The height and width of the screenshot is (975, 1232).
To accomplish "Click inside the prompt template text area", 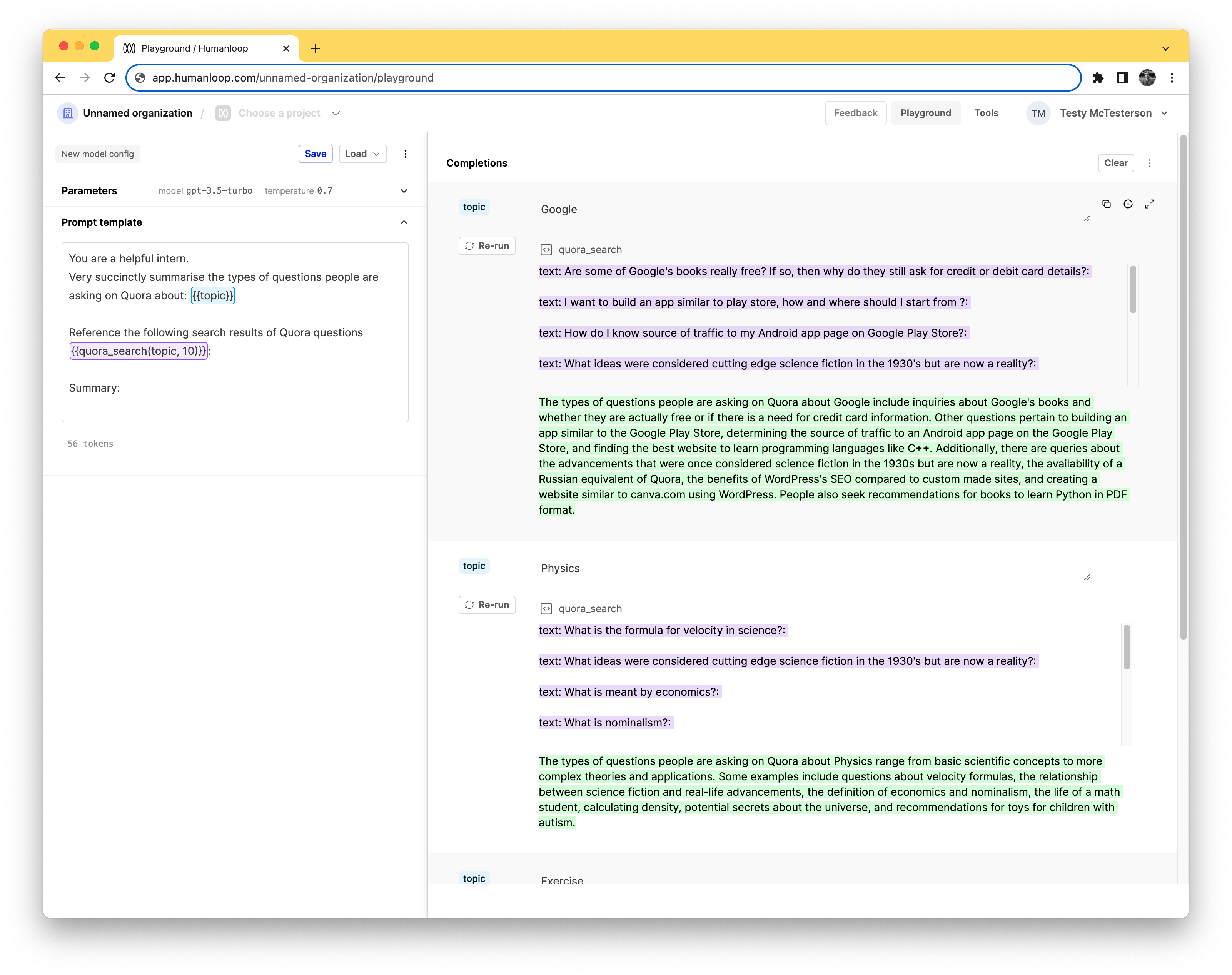I will click(x=235, y=332).
